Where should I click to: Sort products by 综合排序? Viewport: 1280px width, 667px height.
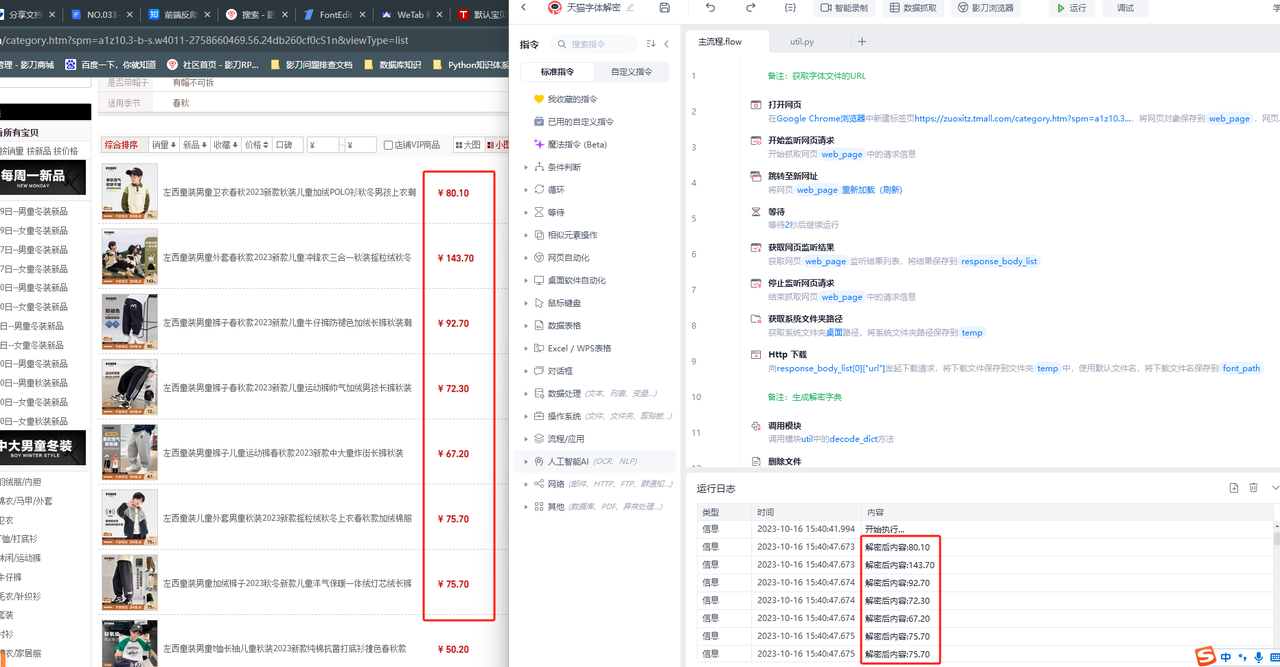[x=124, y=145]
